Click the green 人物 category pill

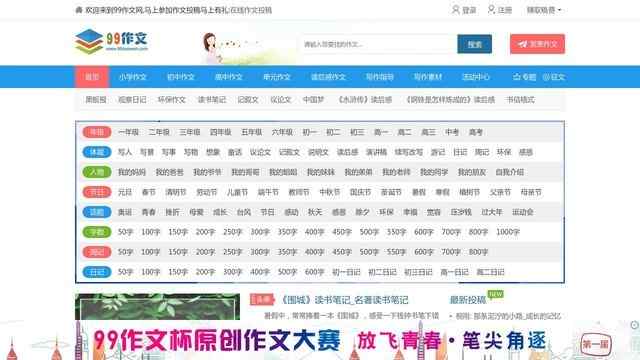(97, 172)
